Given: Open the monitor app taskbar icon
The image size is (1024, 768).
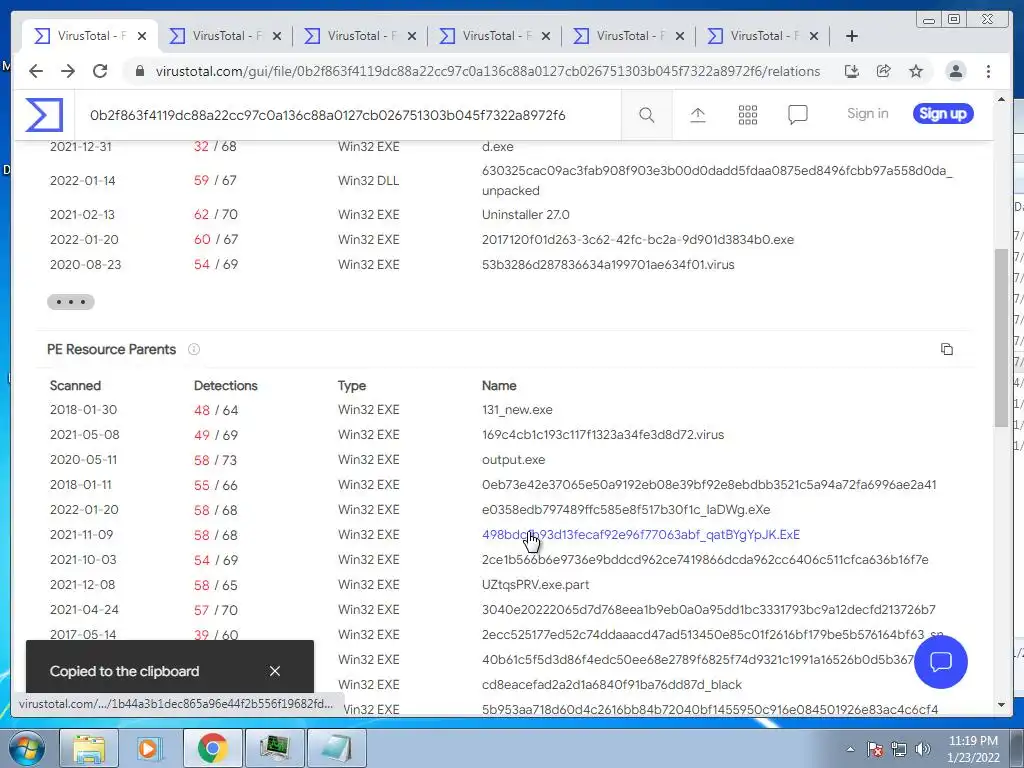Looking at the screenshot, I should (x=275, y=748).
